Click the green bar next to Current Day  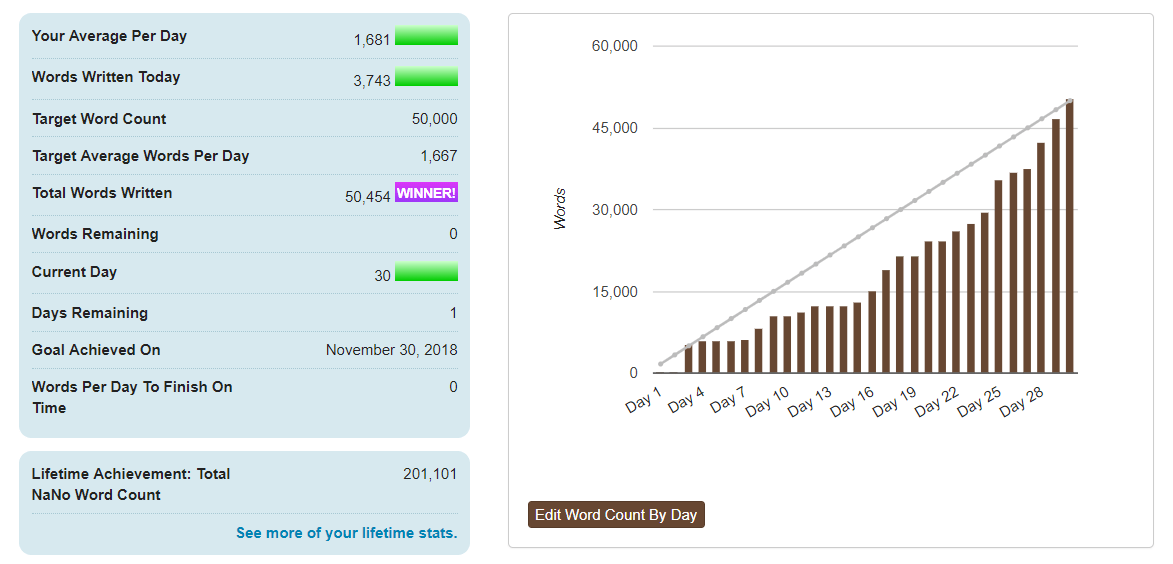[426, 272]
